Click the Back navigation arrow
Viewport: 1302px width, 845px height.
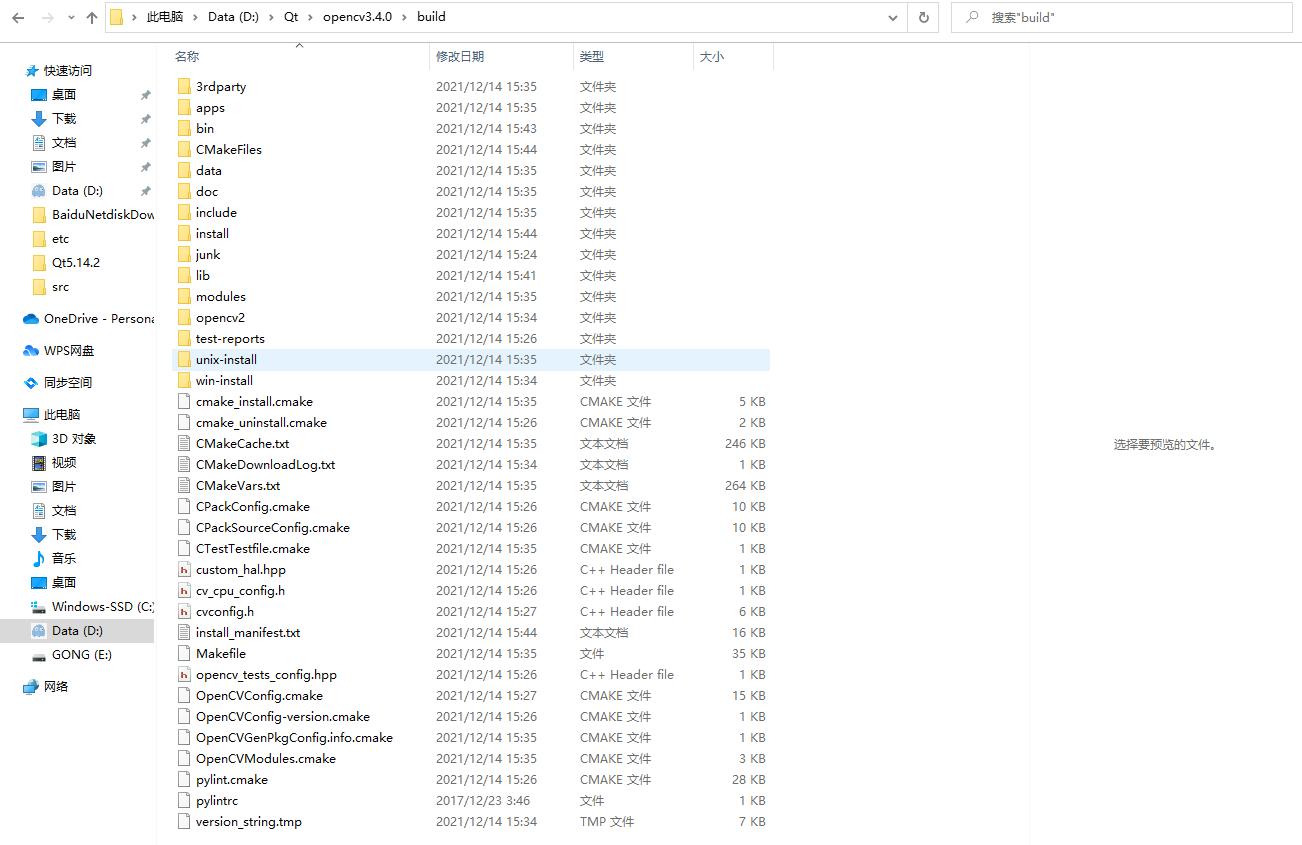[18, 17]
